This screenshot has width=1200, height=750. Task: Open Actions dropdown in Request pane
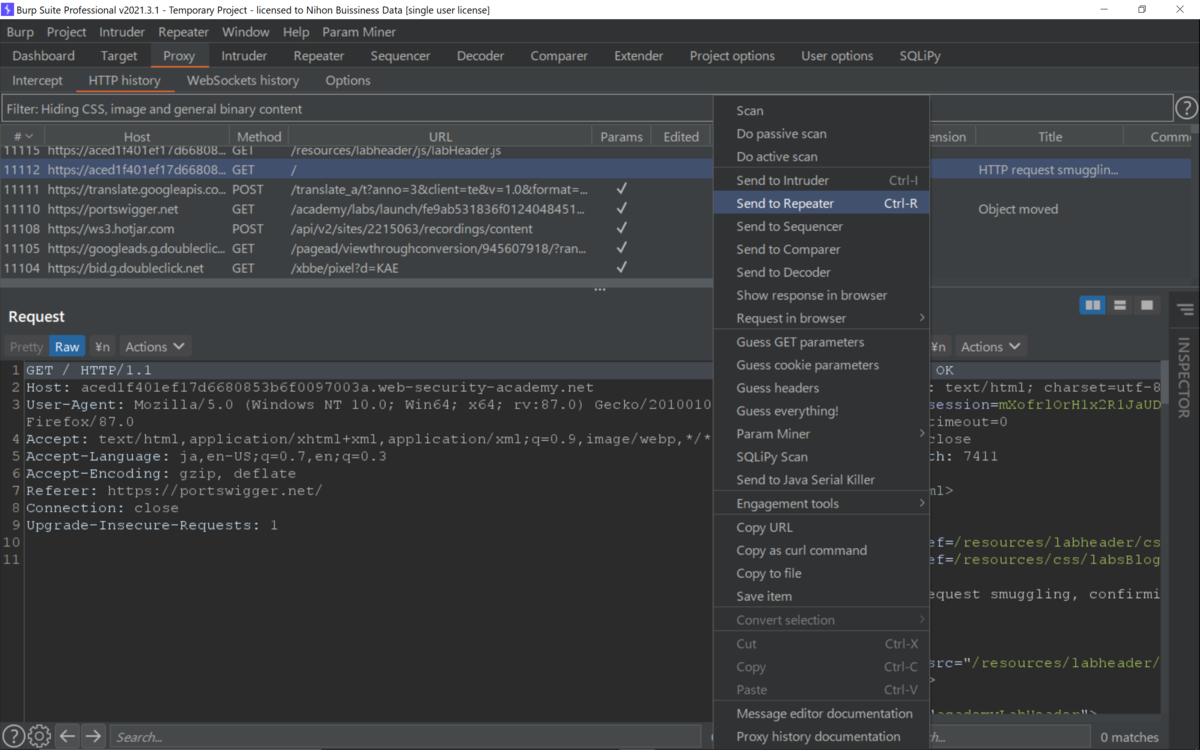tap(155, 347)
